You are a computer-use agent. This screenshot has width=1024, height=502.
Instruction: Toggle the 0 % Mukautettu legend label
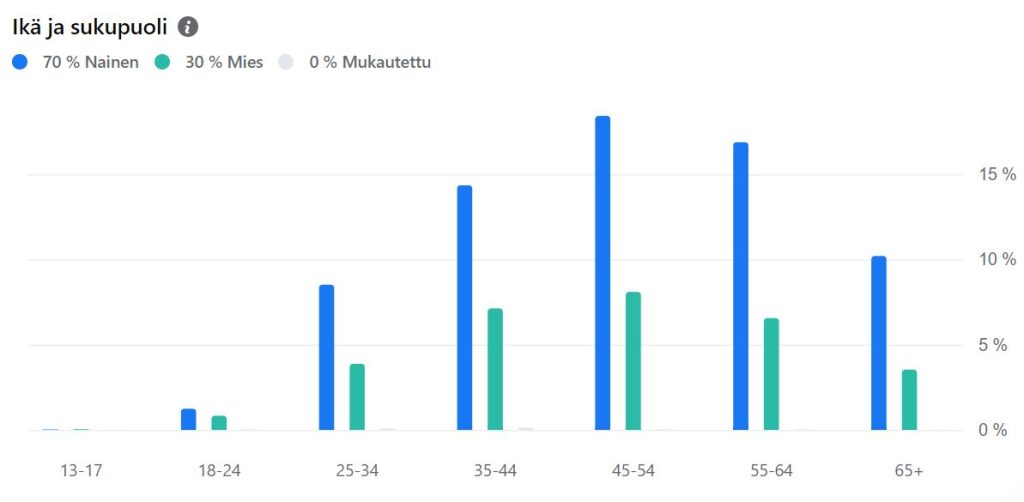click(370, 62)
